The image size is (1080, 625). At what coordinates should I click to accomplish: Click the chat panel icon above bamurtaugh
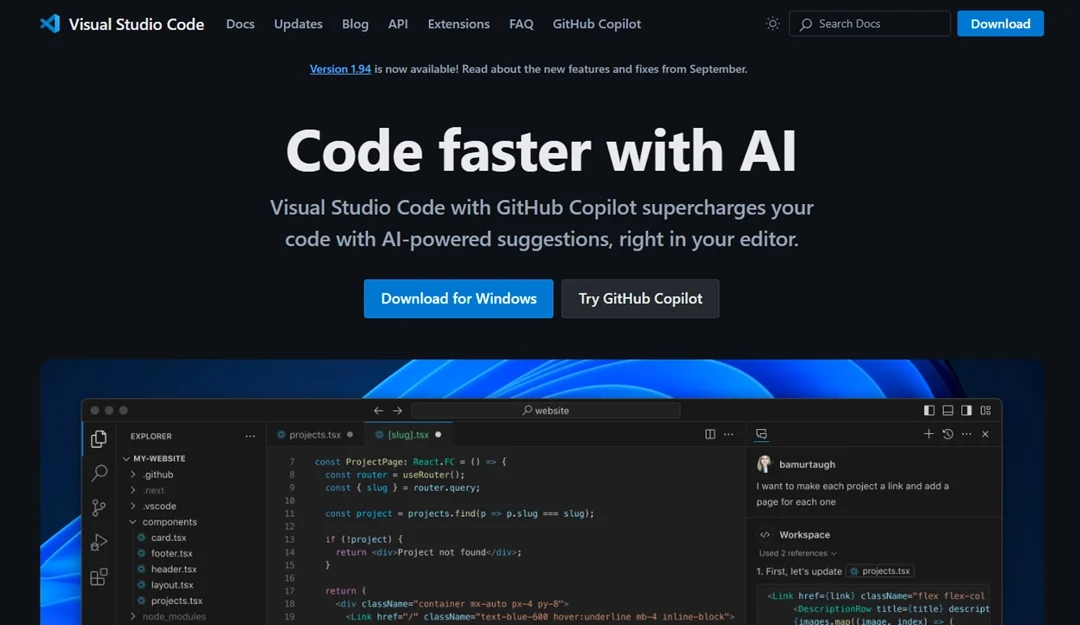(x=761, y=434)
